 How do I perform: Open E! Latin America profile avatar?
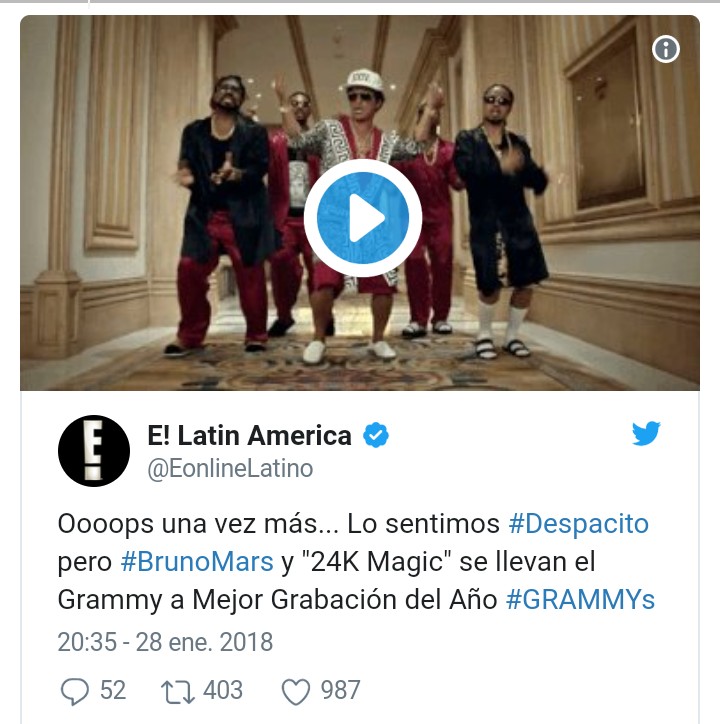pyautogui.click(x=94, y=451)
